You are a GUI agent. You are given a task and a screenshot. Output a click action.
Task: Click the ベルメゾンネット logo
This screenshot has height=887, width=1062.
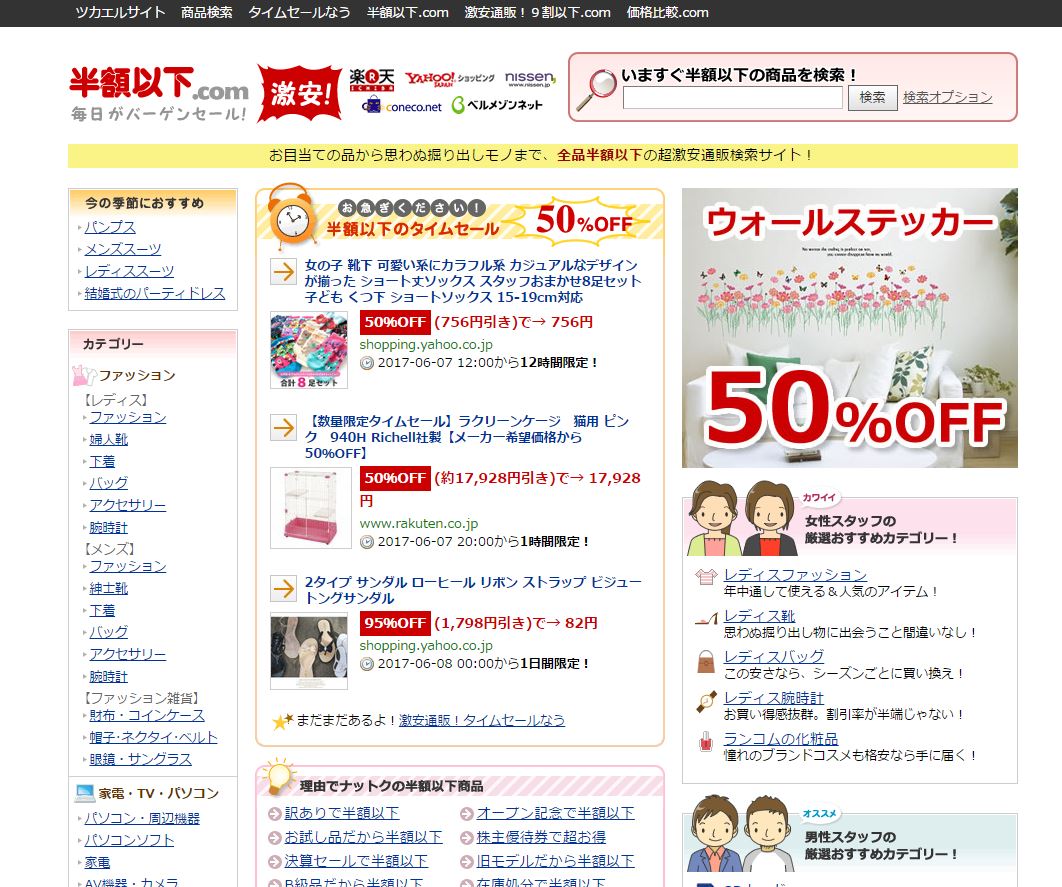pos(497,106)
